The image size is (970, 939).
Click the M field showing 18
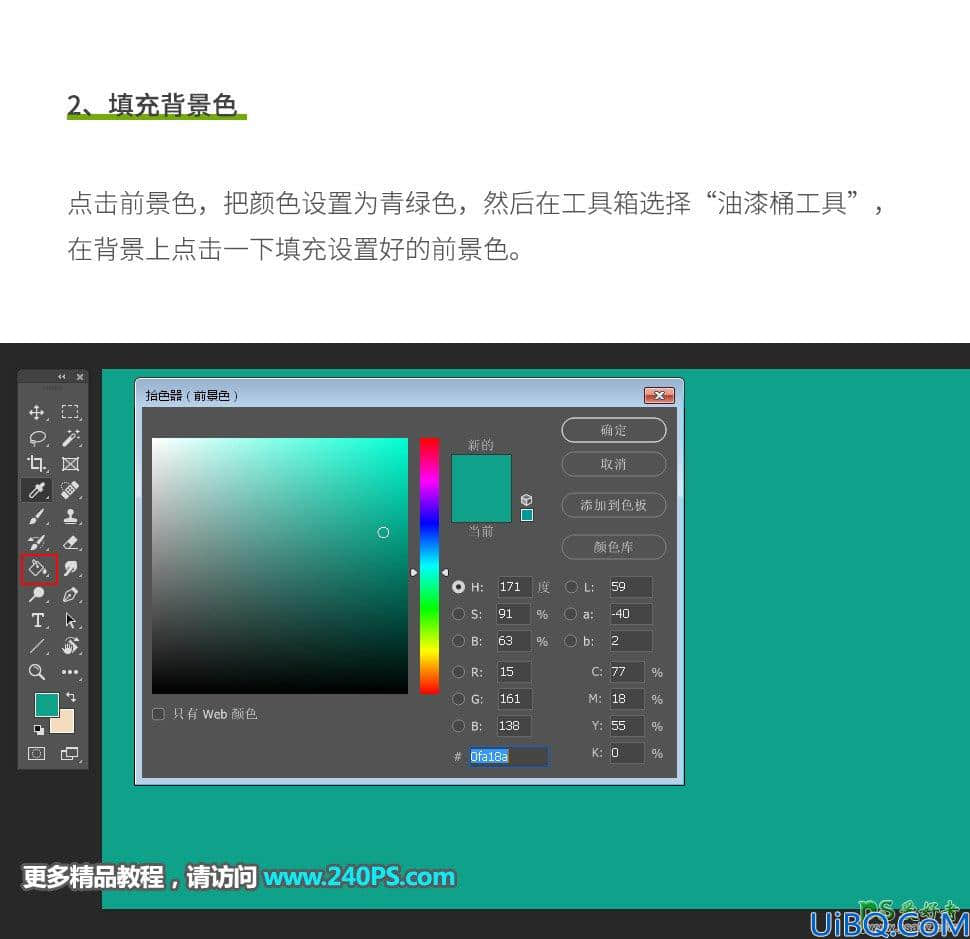(627, 699)
